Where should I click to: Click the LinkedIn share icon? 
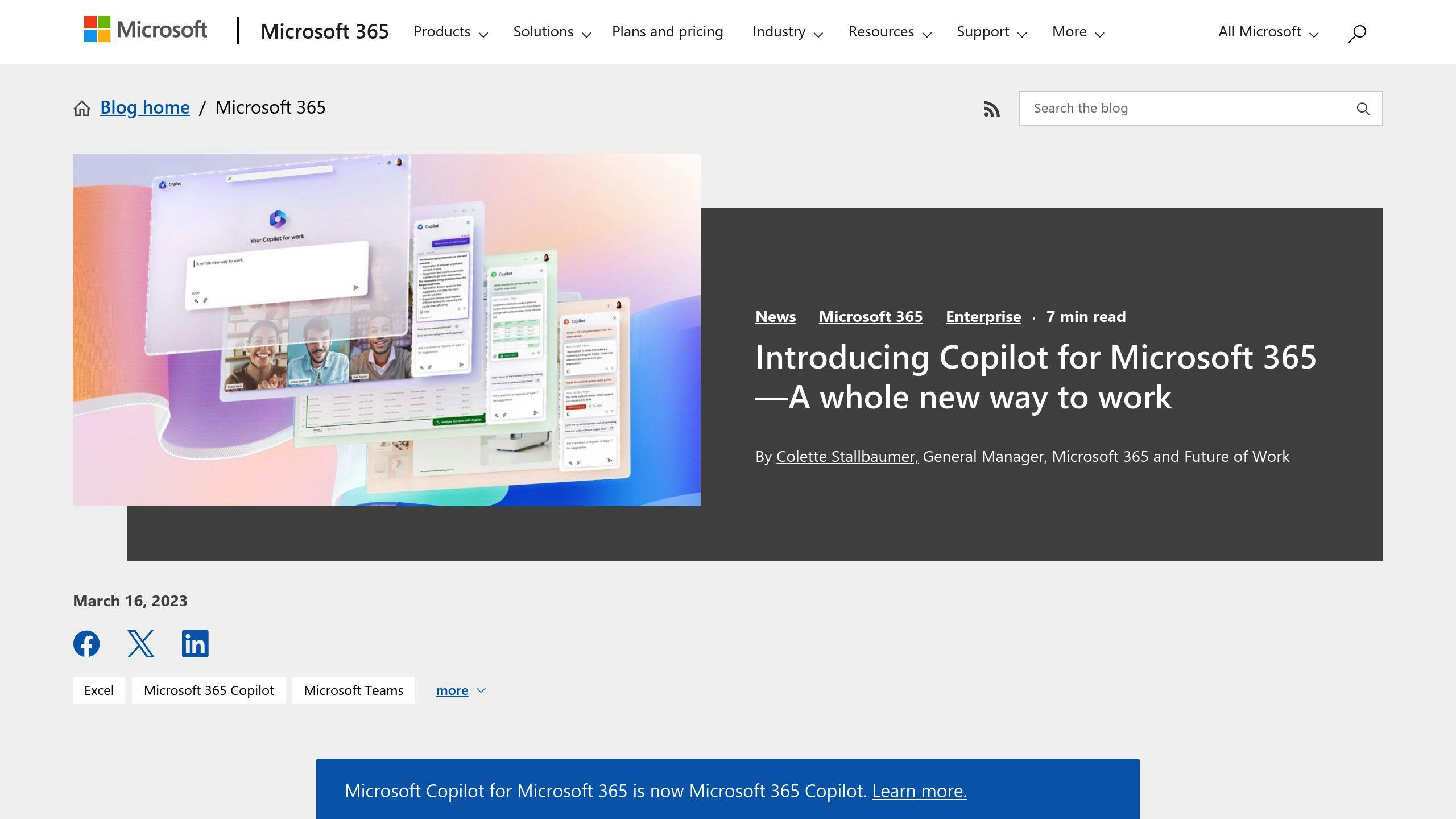(x=195, y=643)
